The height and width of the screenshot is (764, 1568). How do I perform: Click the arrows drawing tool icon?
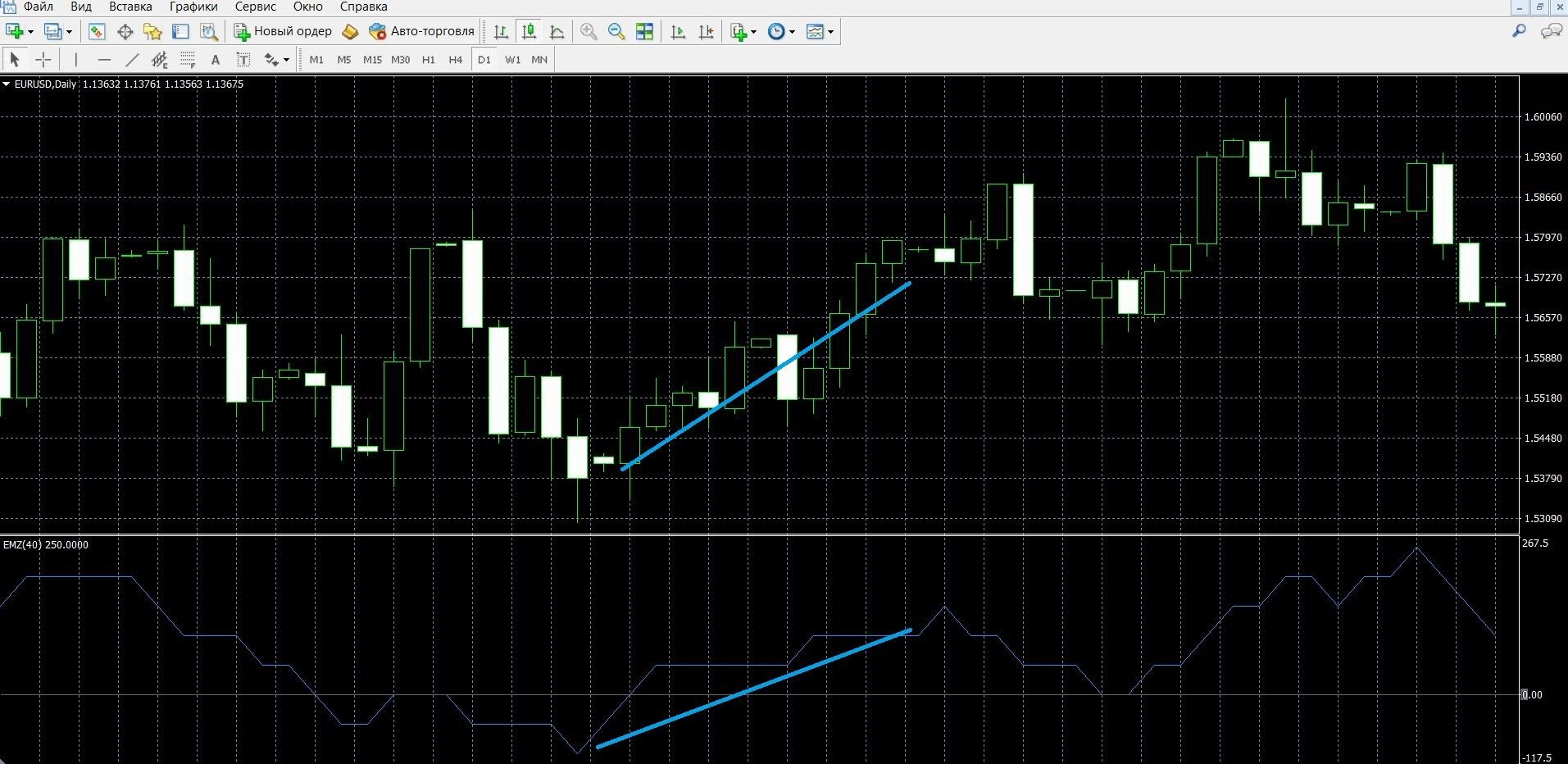pos(271,60)
